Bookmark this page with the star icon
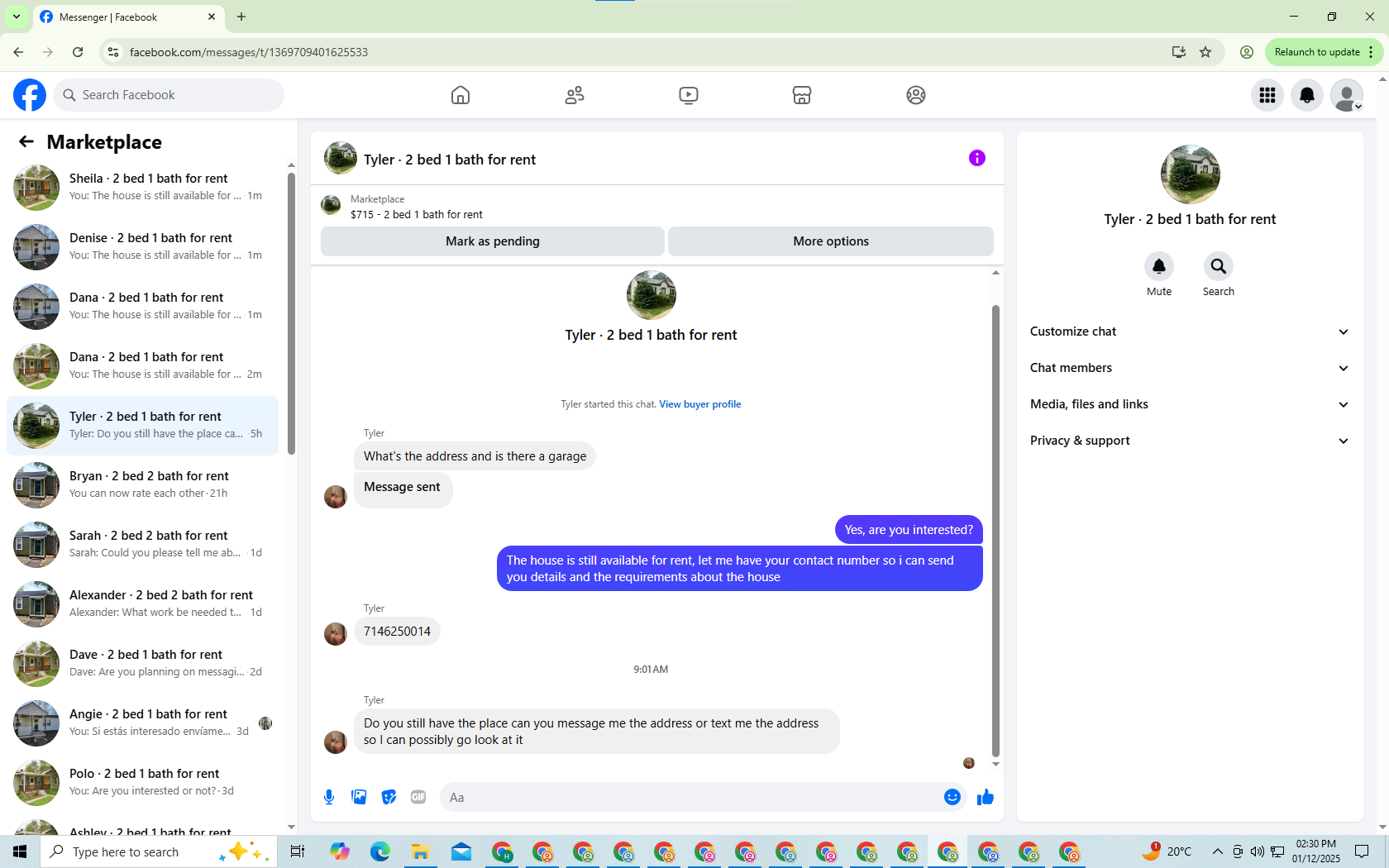1389x868 pixels. click(1205, 52)
